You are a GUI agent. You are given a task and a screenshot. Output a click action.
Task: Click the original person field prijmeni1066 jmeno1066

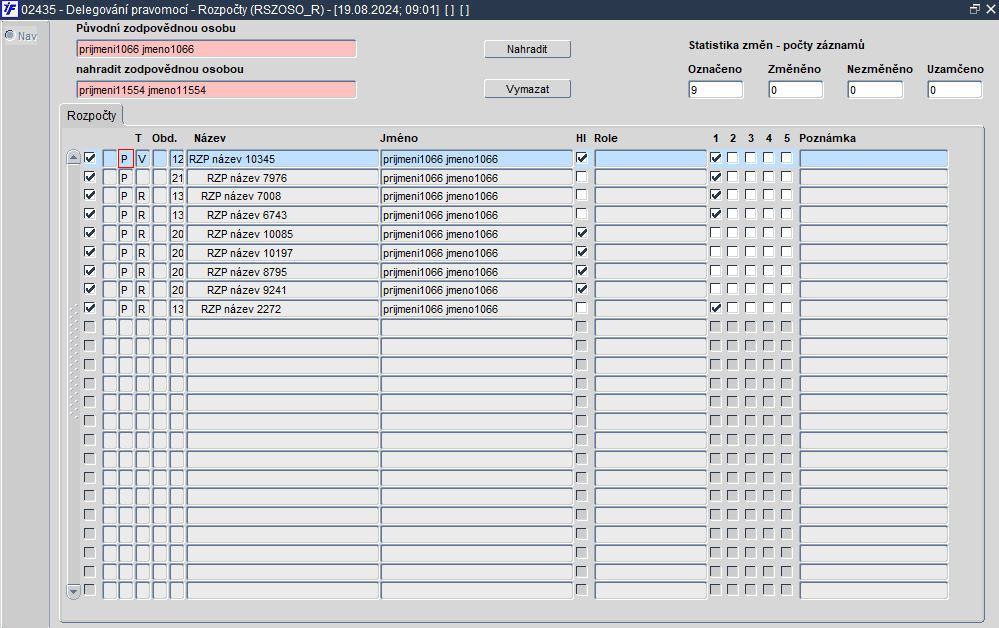216,49
